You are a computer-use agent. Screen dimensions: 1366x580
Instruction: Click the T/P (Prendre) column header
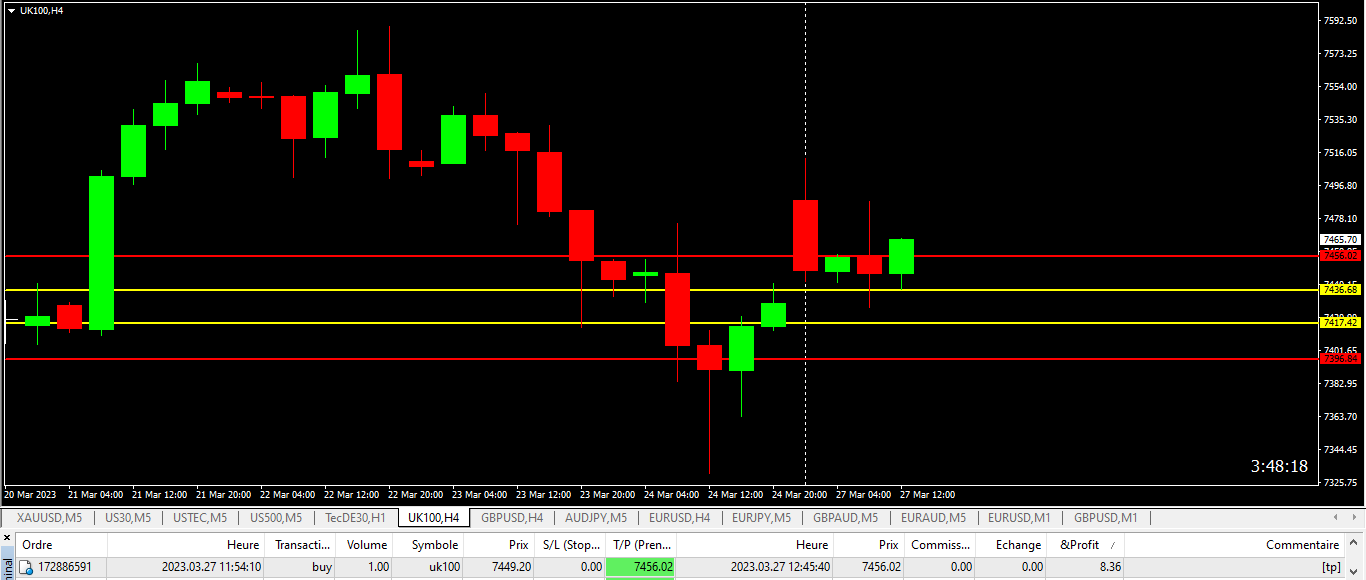click(641, 545)
